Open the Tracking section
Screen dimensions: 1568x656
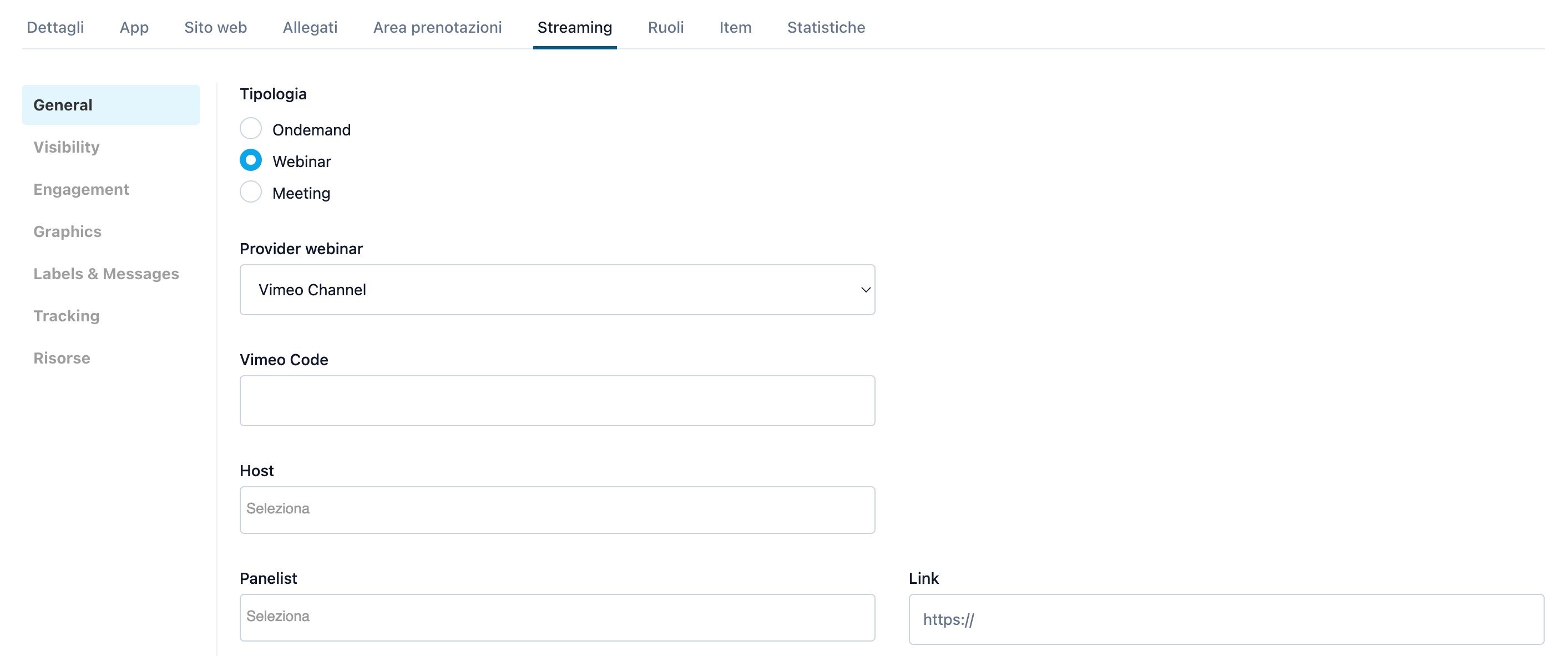67,316
